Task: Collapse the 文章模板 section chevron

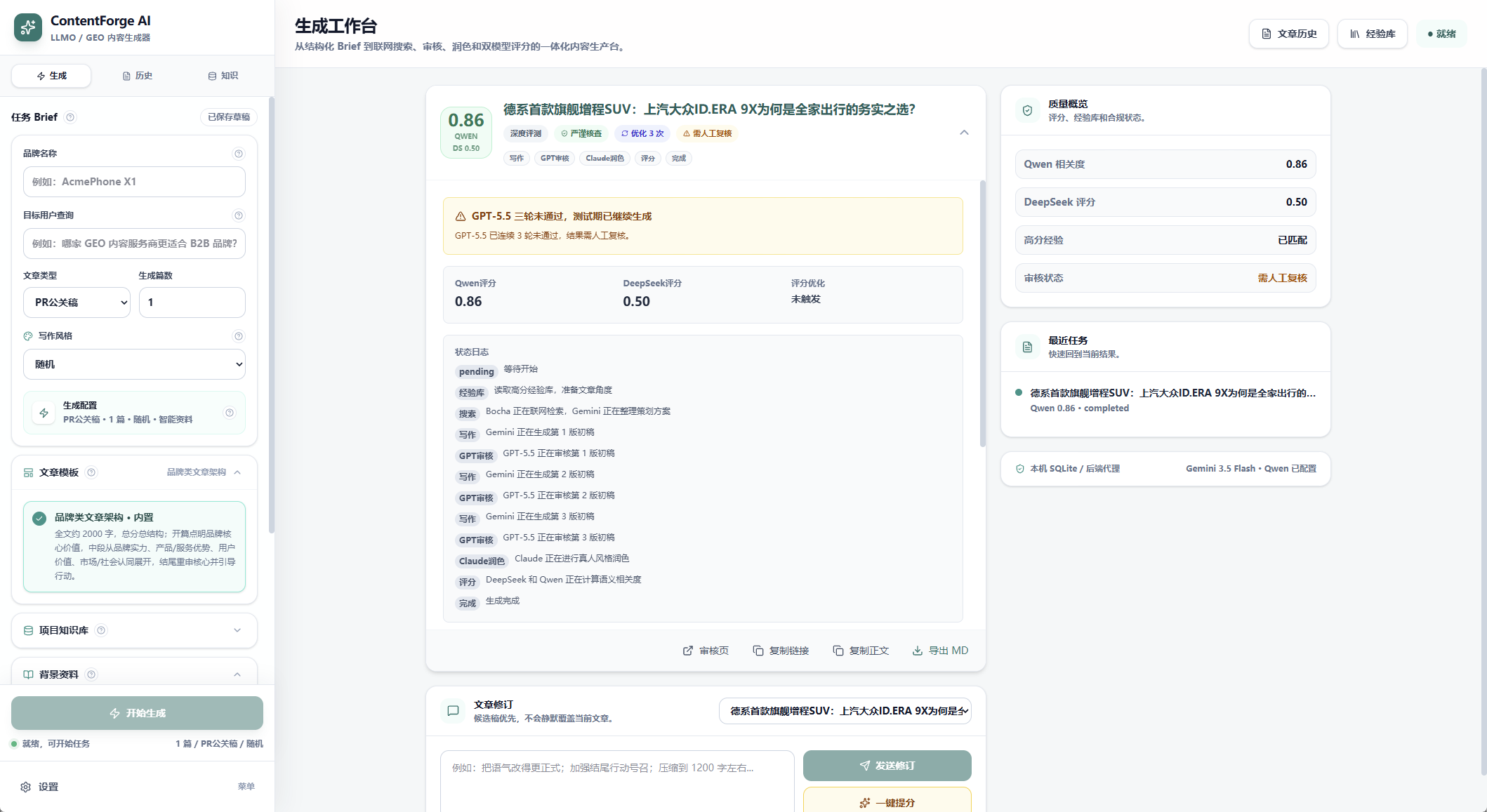Action: 237,472
